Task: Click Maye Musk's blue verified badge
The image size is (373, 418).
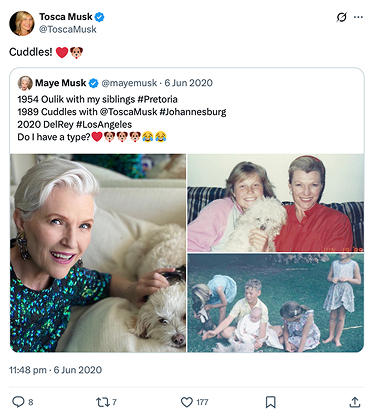Action: (x=94, y=83)
